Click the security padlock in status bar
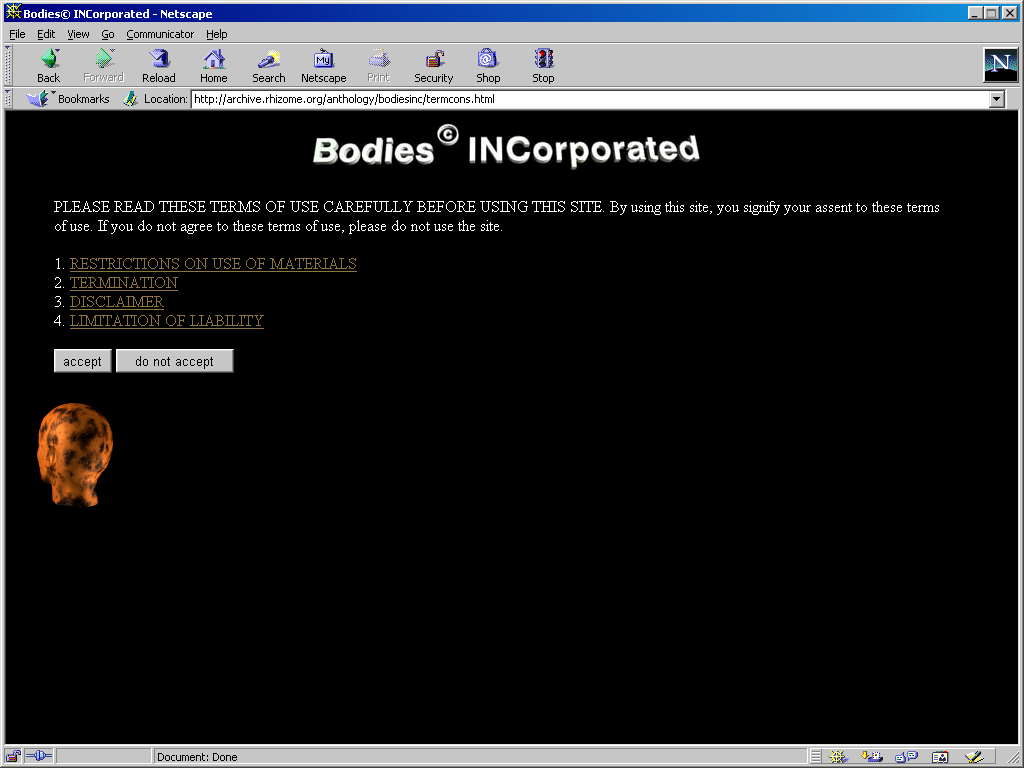The width and height of the screenshot is (1024, 768). coord(13,756)
